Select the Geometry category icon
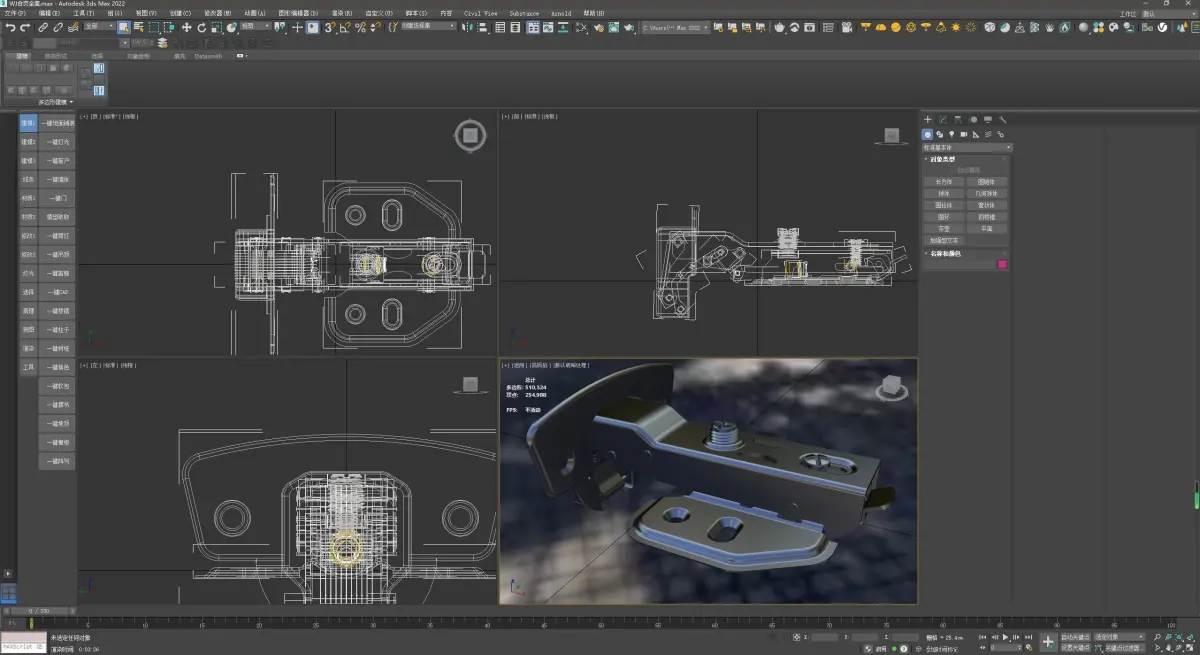Image resolution: width=1200 pixels, height=655 pixels. point(928,134)
